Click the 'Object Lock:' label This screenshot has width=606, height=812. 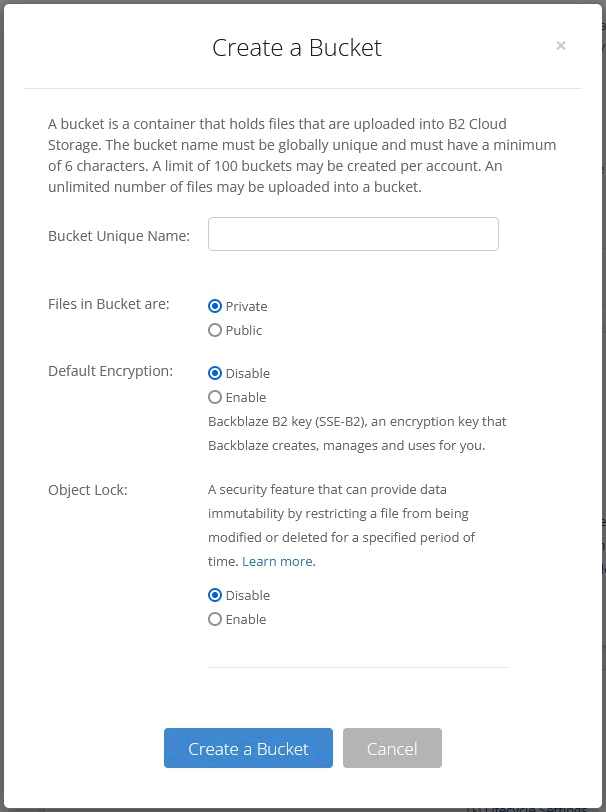88,490
